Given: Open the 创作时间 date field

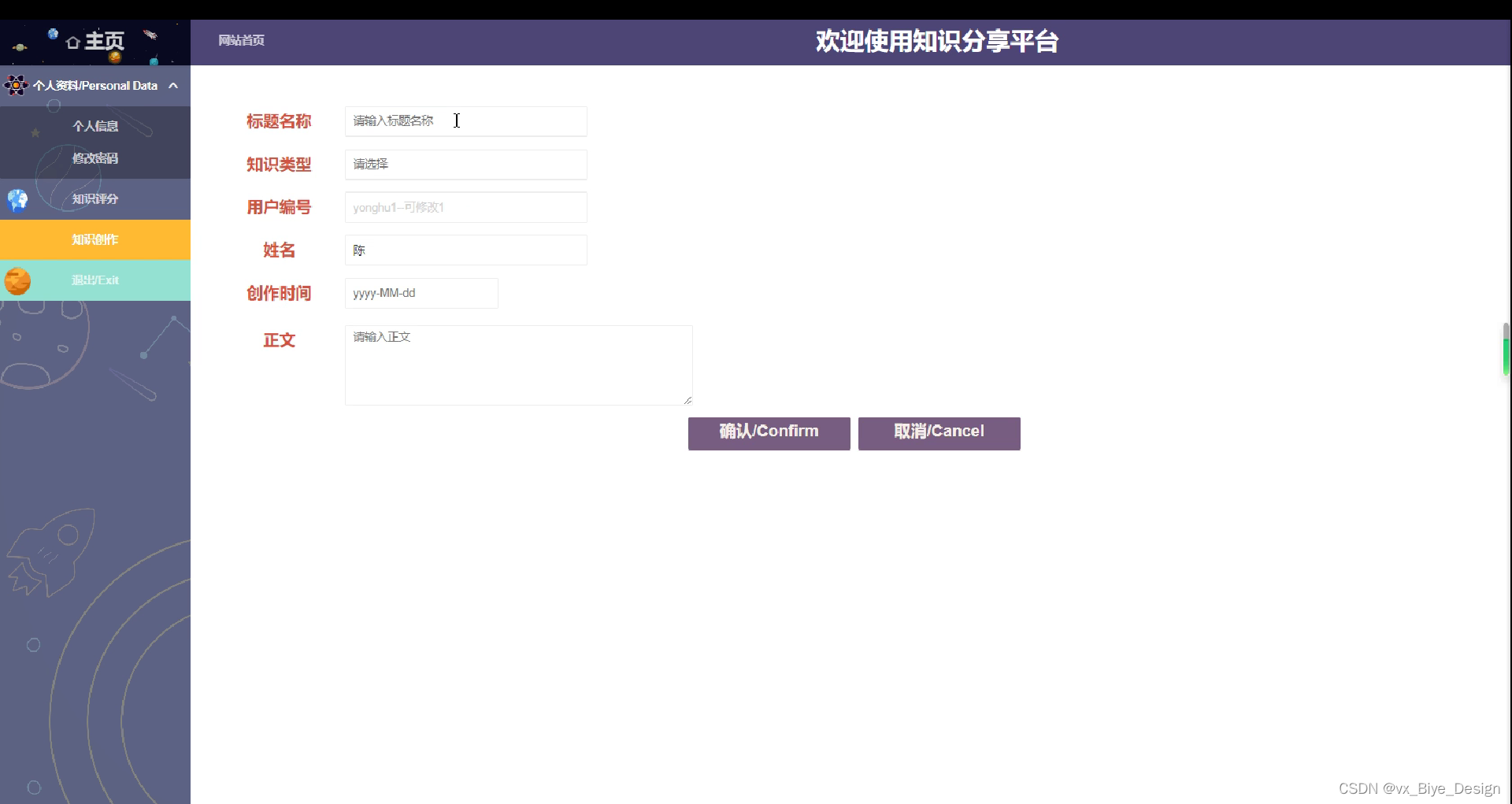Looking at the screenshot, I should coord(421,293).
